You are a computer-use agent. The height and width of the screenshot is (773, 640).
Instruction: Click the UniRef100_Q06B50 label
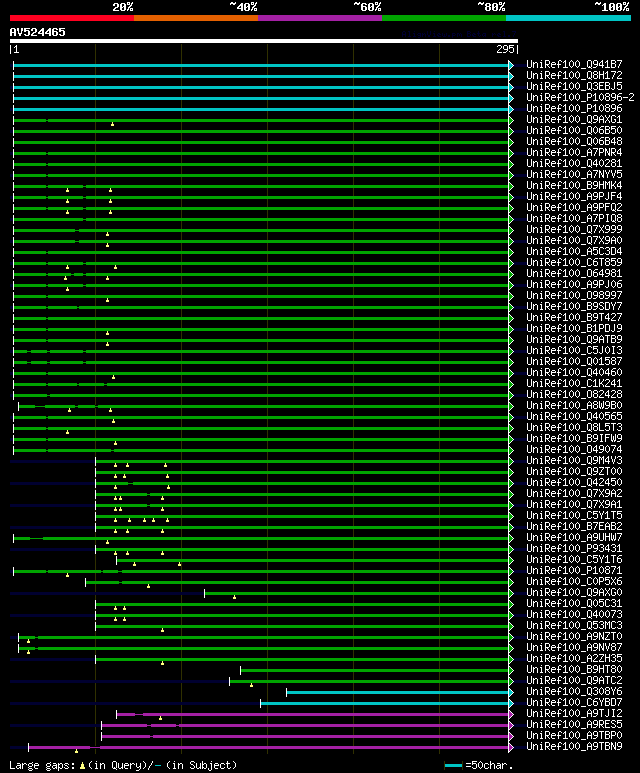coord(574,131)
